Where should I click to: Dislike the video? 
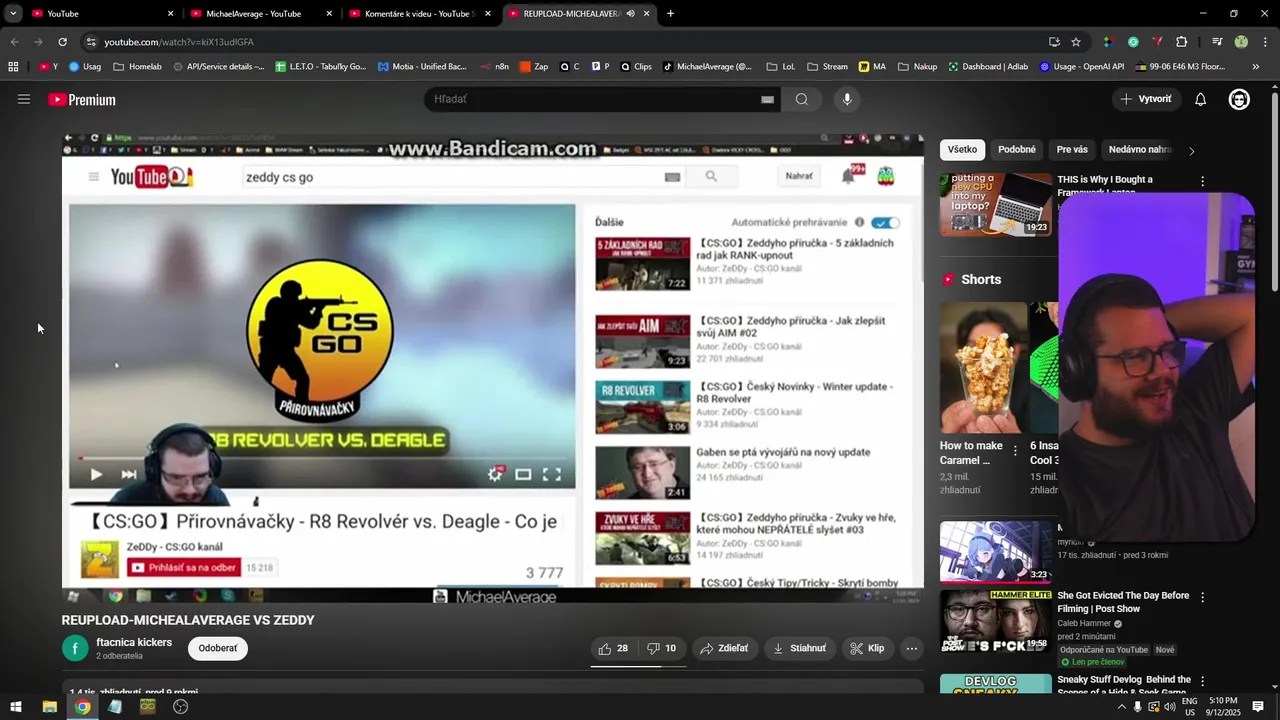click(x=661, y=648)
